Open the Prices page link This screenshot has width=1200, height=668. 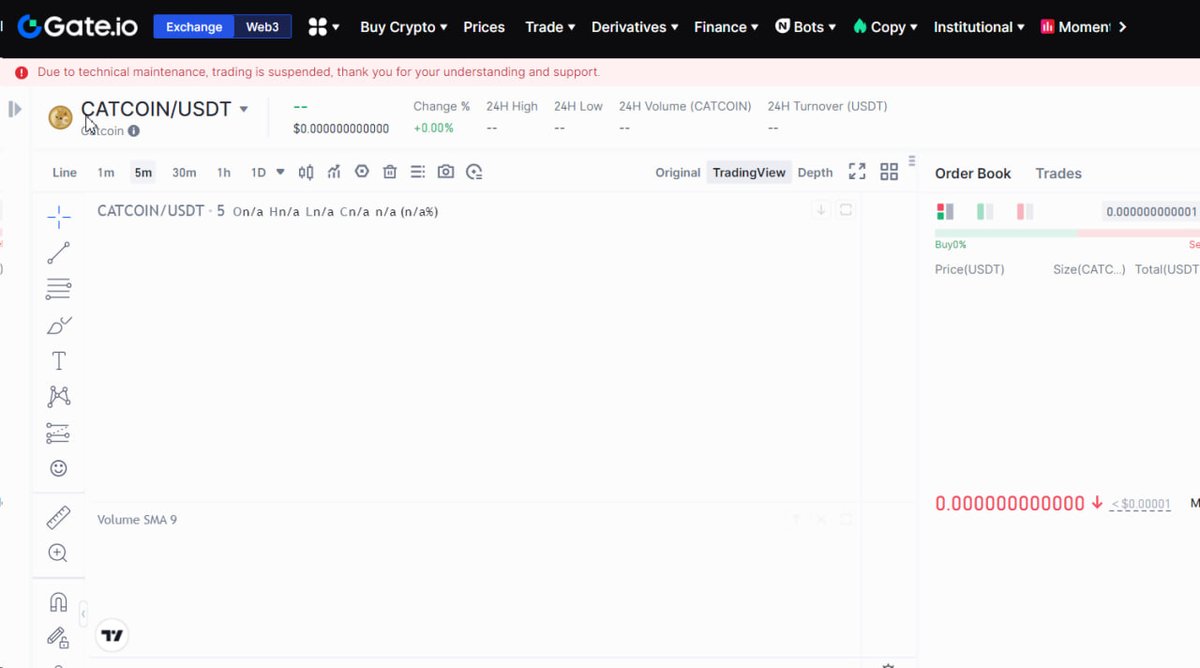[484, 27]
